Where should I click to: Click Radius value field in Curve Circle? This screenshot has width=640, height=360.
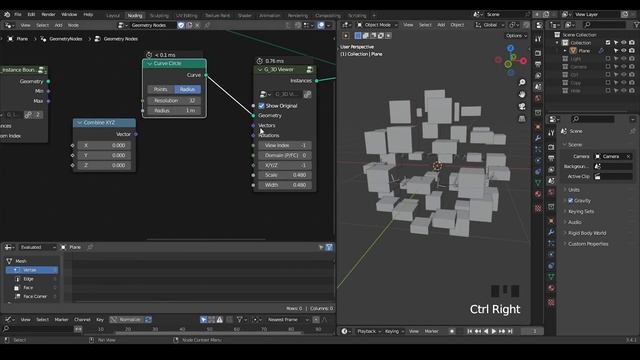174,111
